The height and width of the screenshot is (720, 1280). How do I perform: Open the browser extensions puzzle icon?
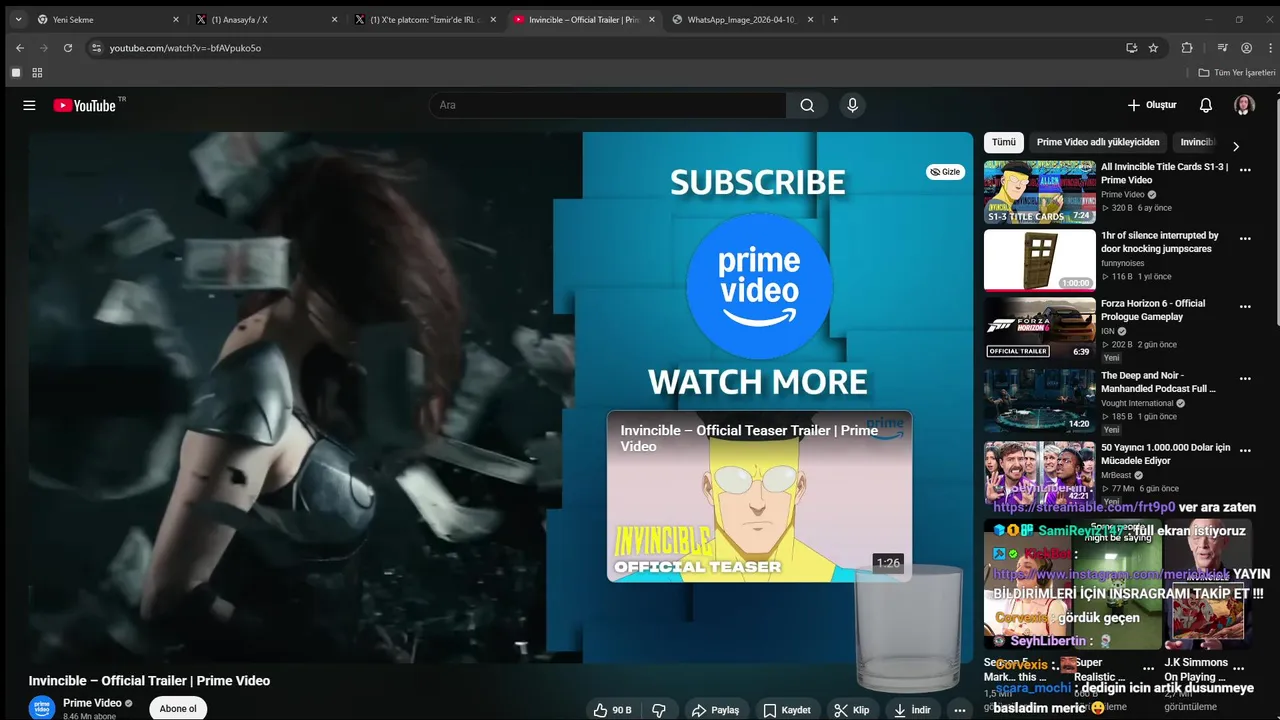point(1187,47)
